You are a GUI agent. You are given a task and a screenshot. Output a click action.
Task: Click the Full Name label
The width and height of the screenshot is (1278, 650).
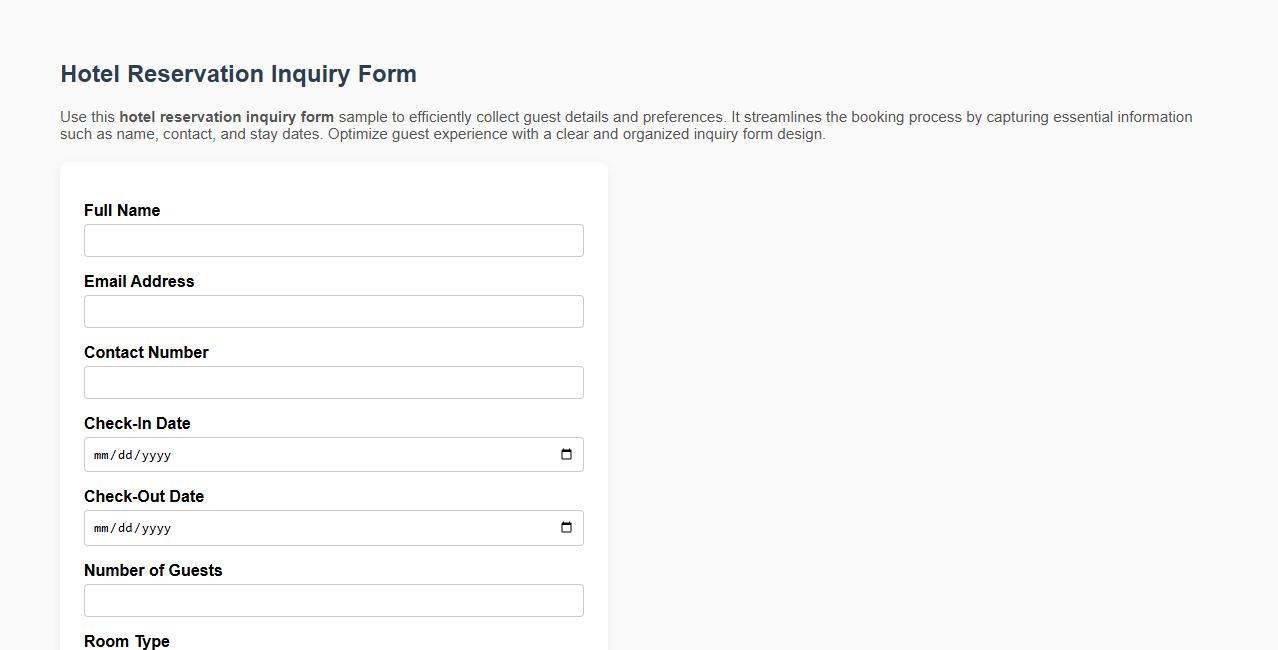(x=122, y=210)
